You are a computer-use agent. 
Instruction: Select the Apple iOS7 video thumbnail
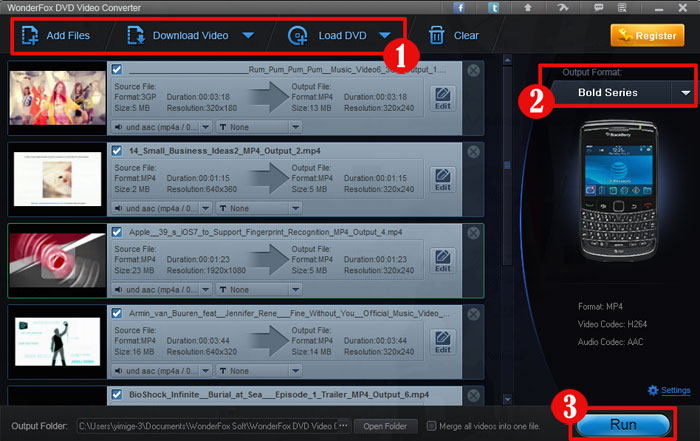coord(57,260)
